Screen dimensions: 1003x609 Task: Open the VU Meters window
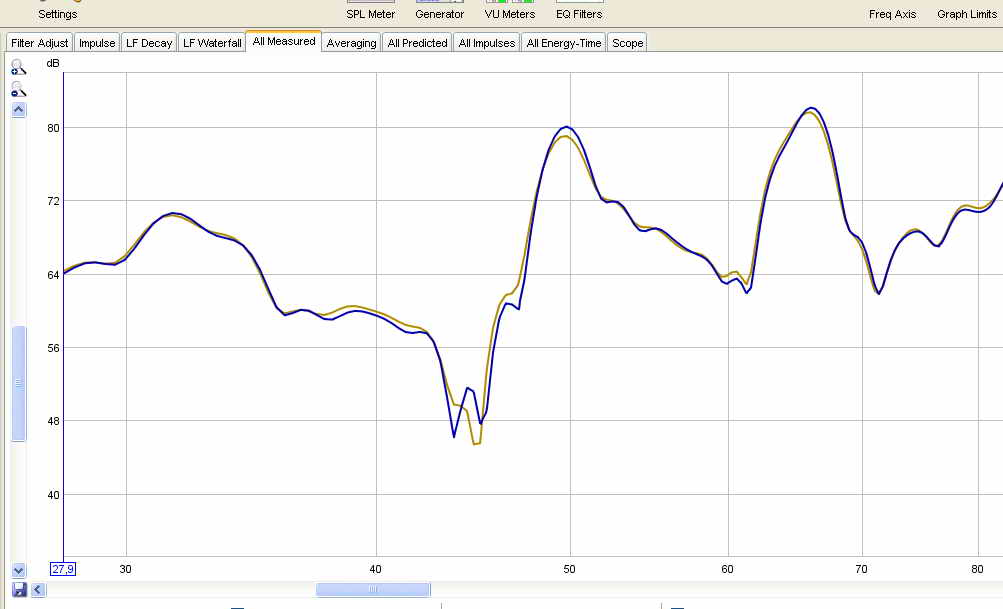[510, 12]
